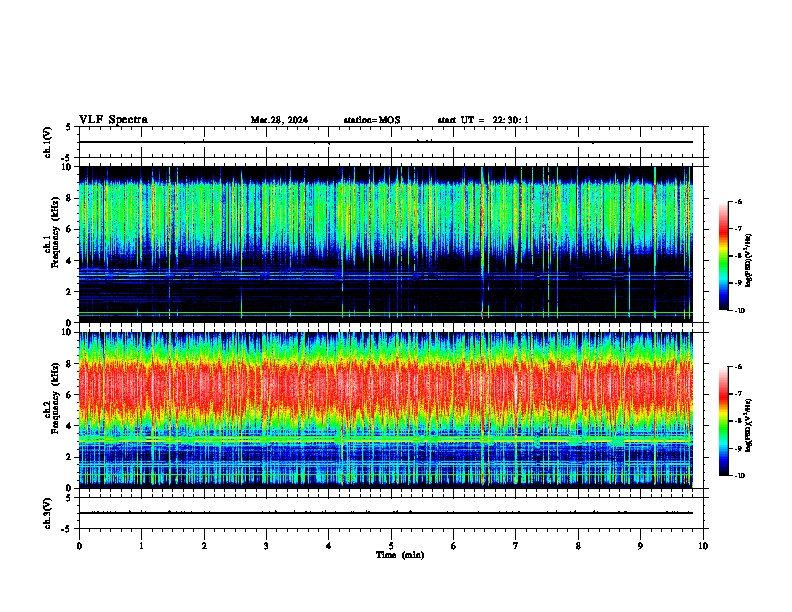The width and height of the screenshot is (792, 612).
Task: Click inside the ch.2 spectrogram plot
Action: (385, 410)
